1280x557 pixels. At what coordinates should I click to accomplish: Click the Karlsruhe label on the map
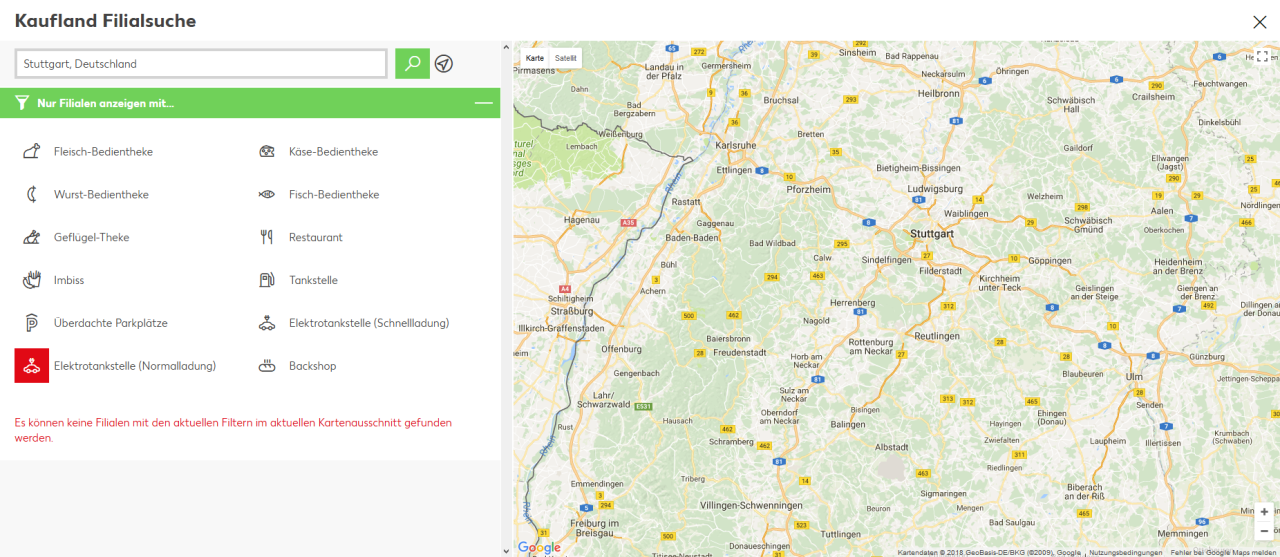736,145
